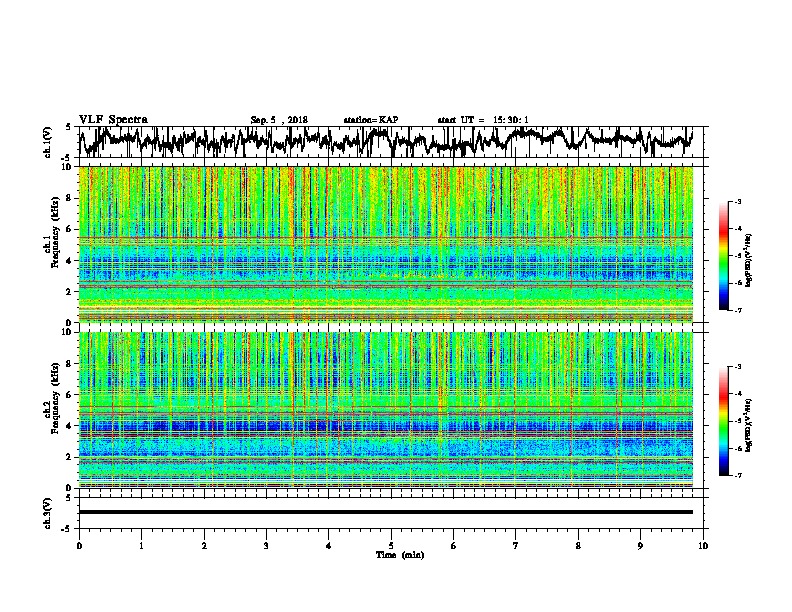Click the "ch.2 Frequency (kHz)" axis label

[51, 398]
